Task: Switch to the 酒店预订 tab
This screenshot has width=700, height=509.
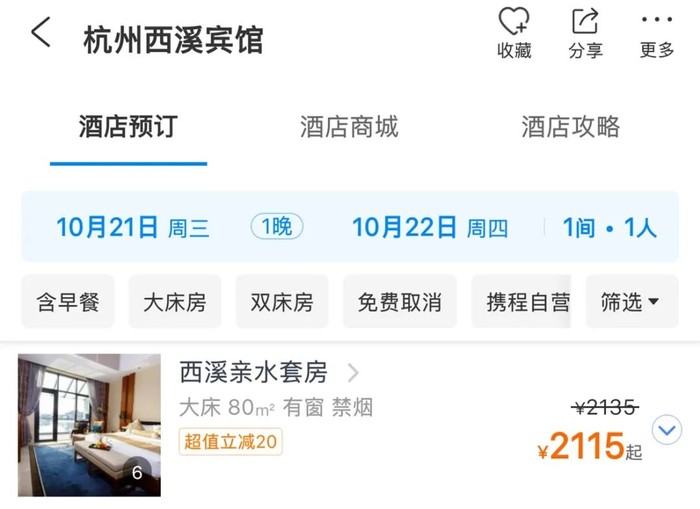Action: pos(128,127)
